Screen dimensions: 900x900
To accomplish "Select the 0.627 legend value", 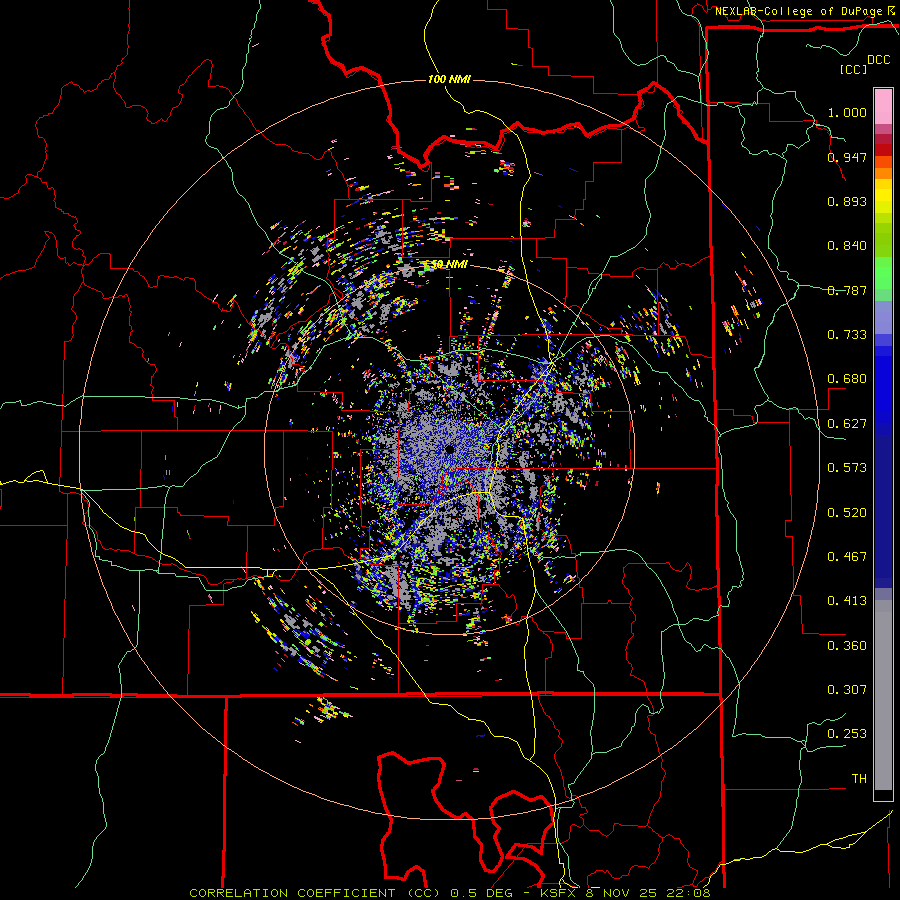I will [x=847, y=424].
